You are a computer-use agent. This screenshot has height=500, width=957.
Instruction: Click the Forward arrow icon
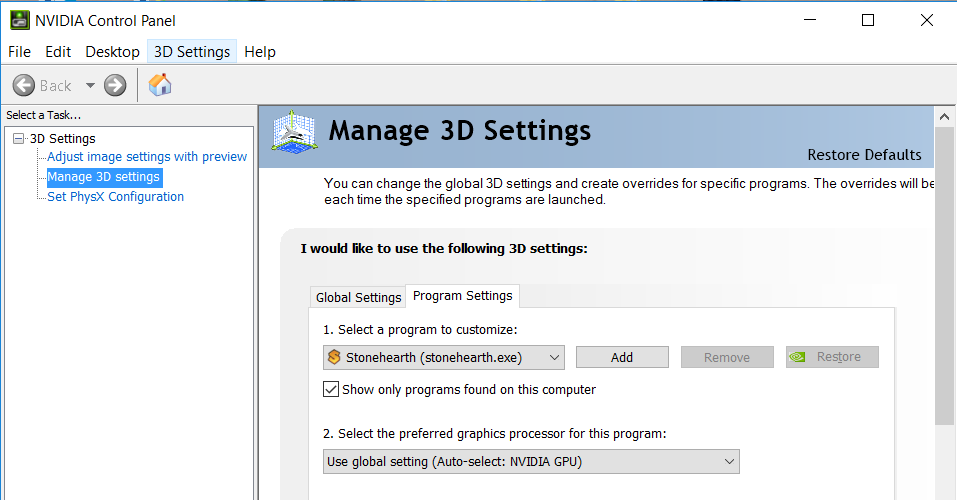coord(115,85)
